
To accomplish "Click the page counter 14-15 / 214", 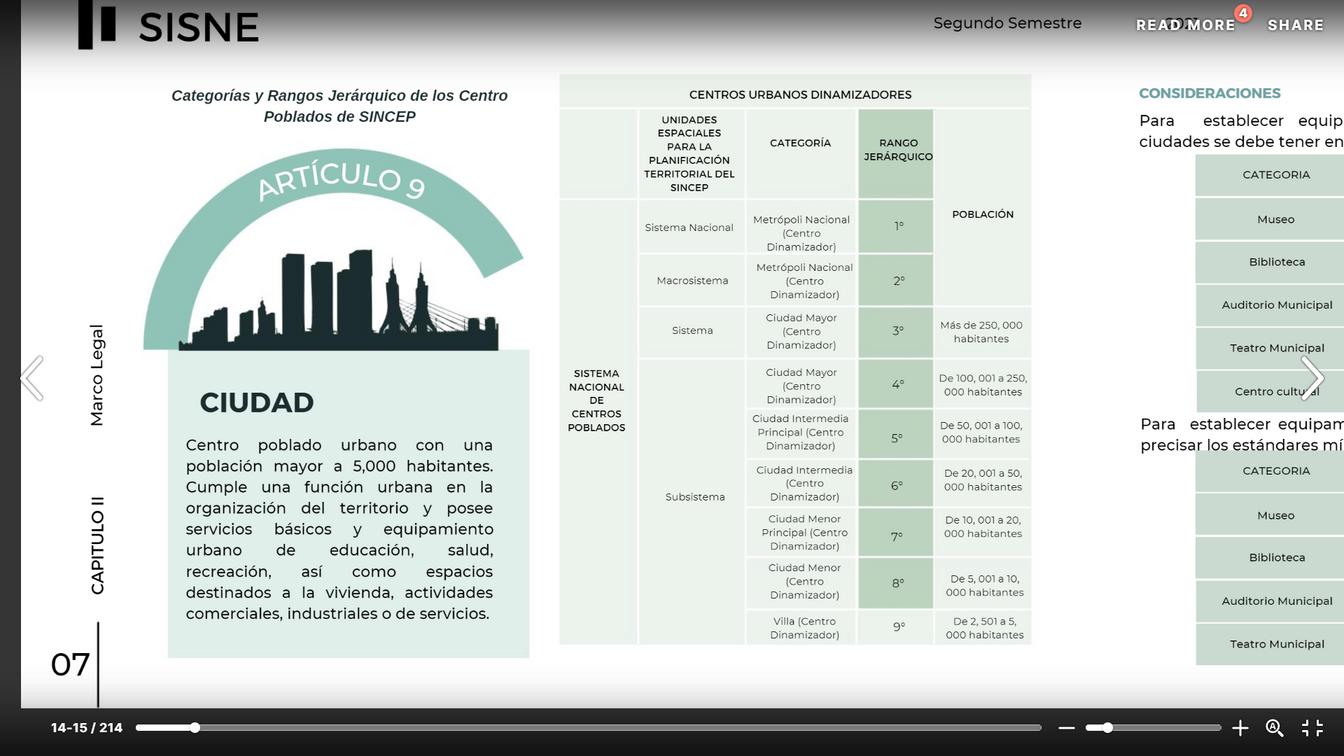I will tap(87, 728).
